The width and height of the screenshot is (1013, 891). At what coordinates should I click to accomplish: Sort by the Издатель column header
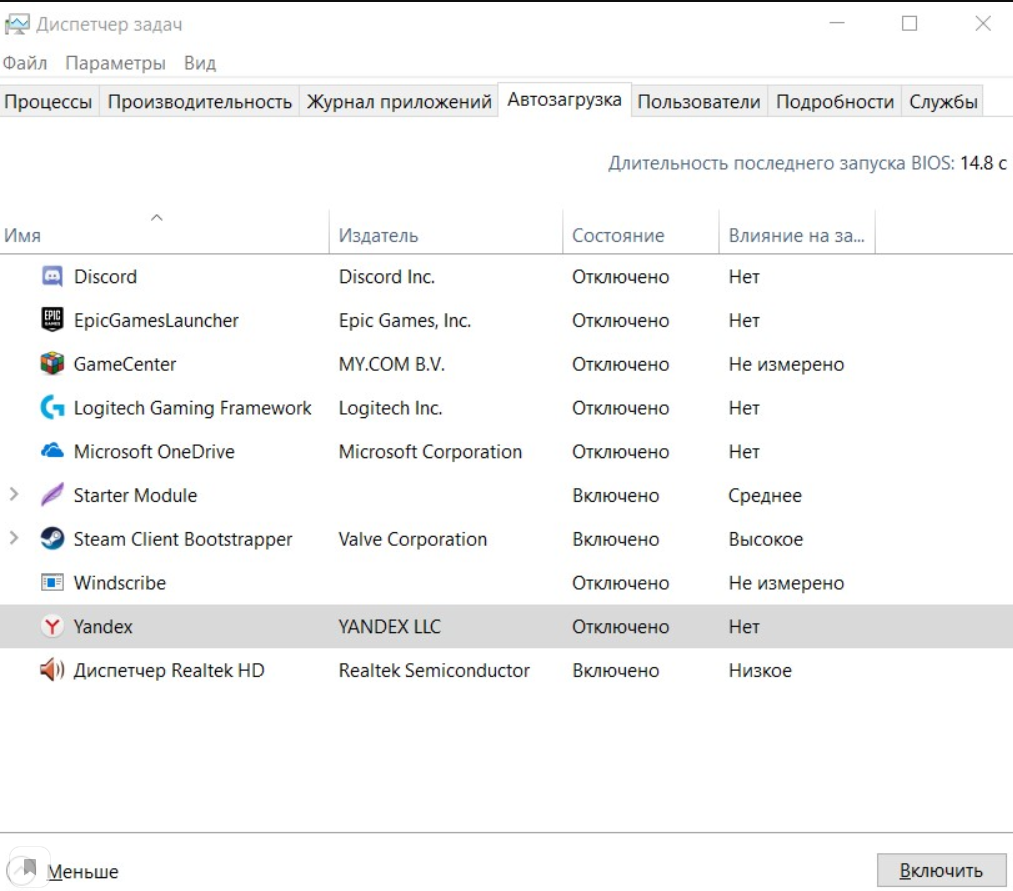pyautogui.click(x=446, y=231)
